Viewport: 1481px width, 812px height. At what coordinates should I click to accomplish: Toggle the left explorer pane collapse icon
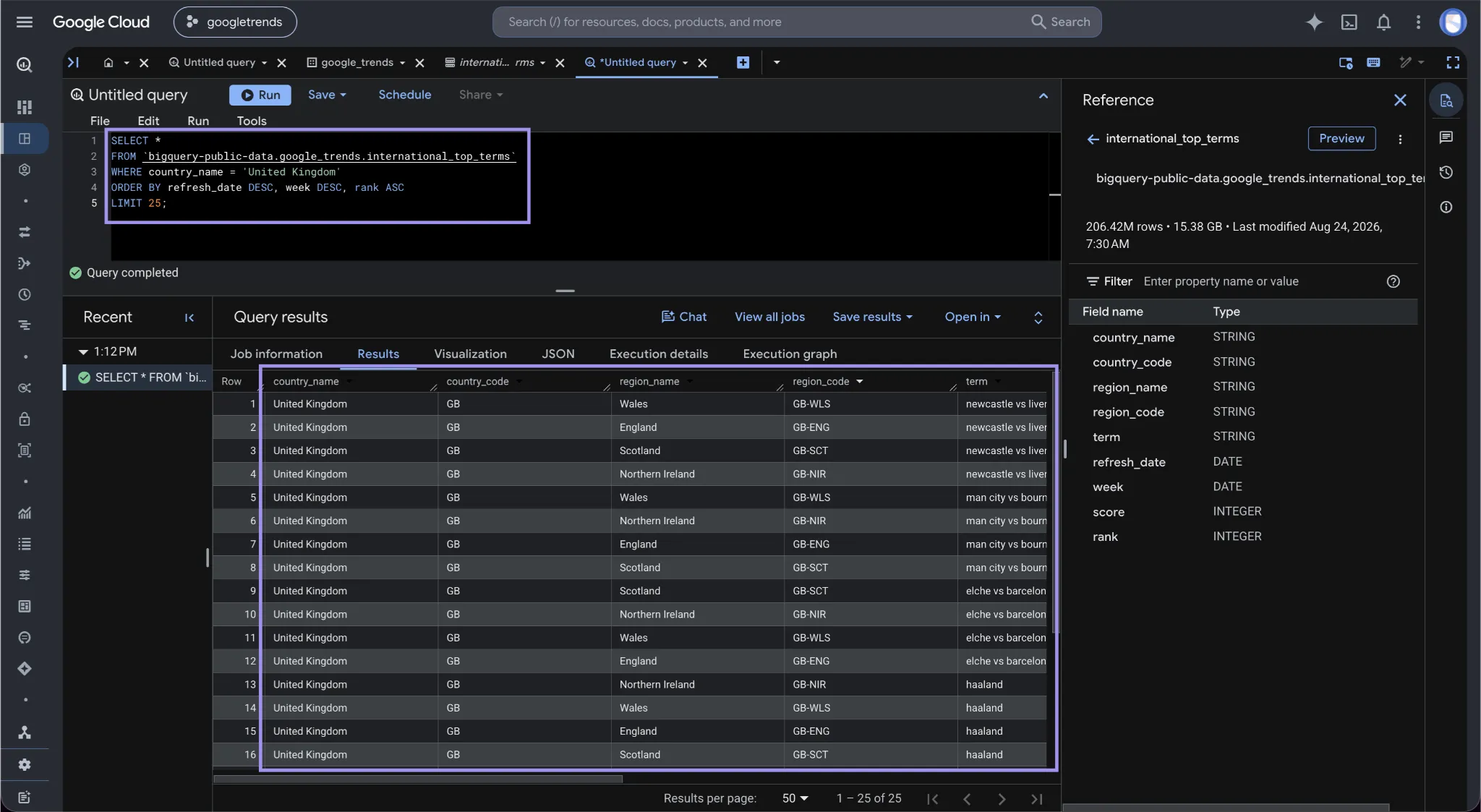tap(73, 62)
